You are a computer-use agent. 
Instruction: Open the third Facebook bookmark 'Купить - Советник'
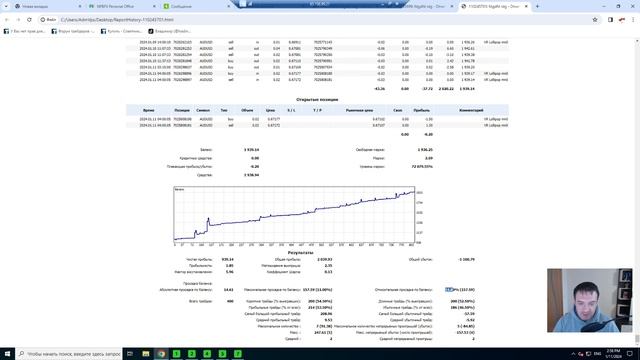click(121, 31)
